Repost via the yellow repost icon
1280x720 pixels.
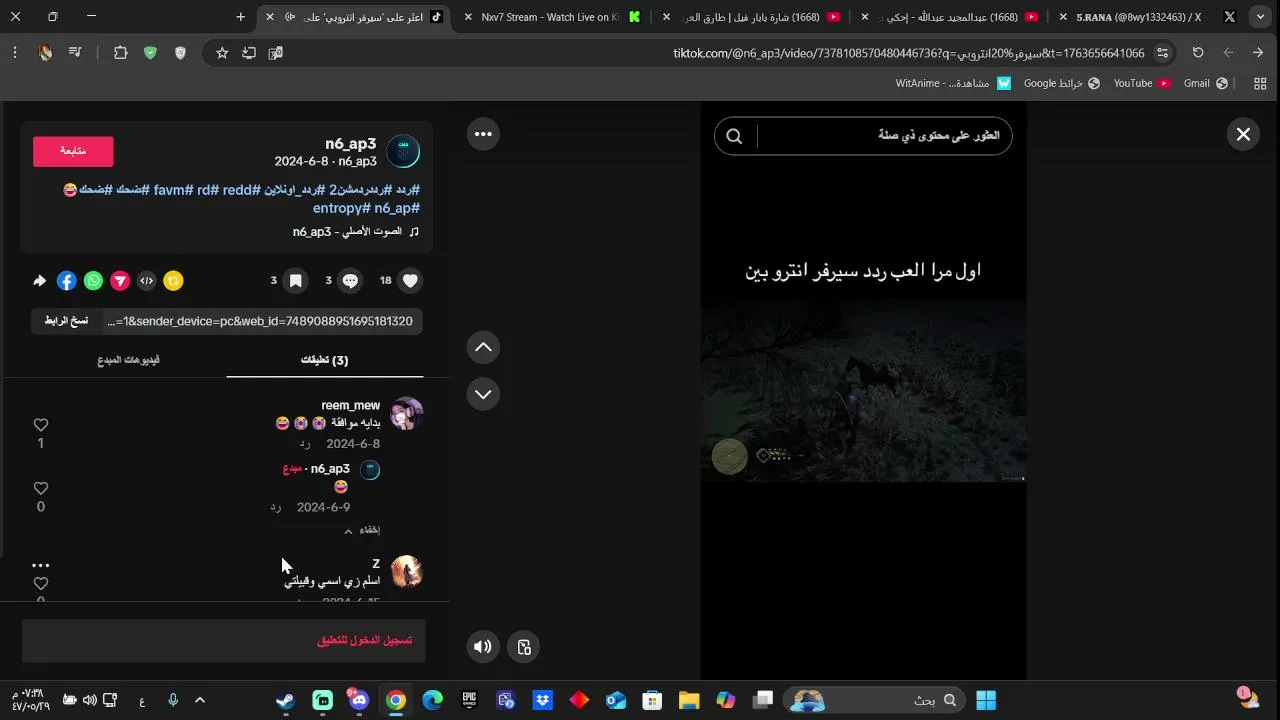(173, 281)
